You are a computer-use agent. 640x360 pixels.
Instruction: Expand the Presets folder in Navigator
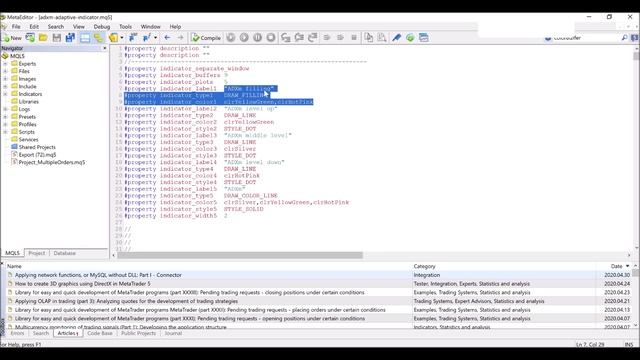tap(5, 117)
